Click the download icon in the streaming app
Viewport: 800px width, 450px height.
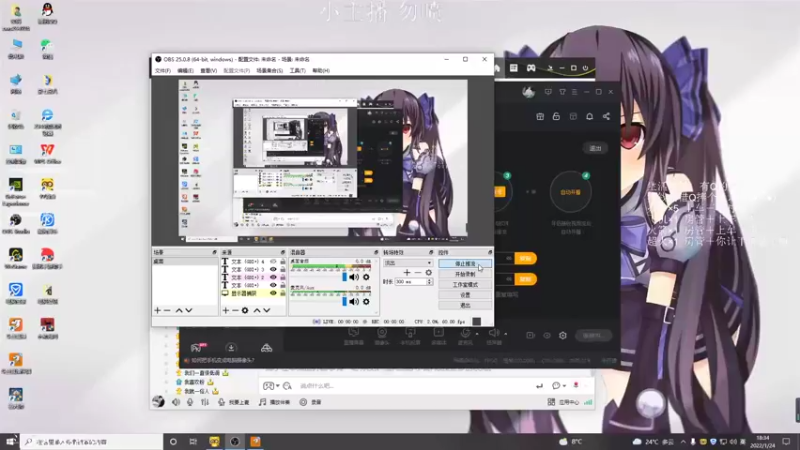click(231, 348)
